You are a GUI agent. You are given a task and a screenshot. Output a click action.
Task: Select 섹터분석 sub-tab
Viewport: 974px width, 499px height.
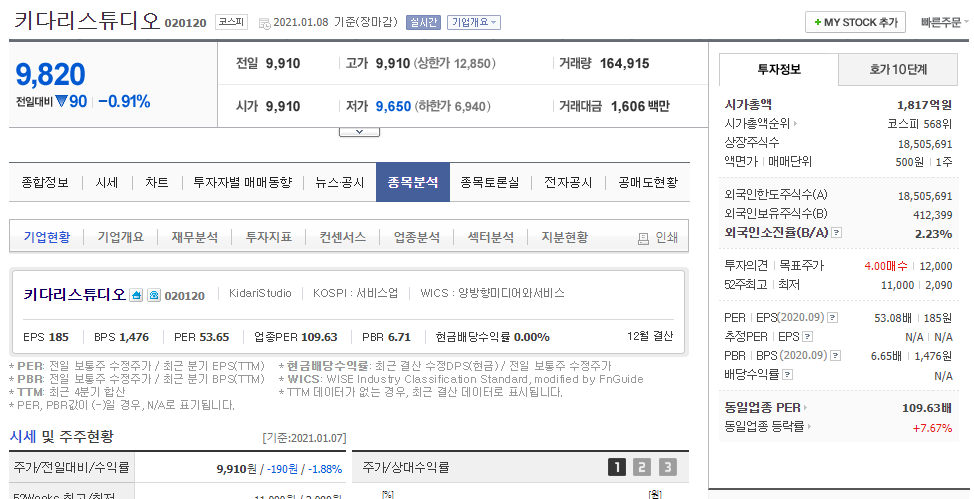(490, 237)
